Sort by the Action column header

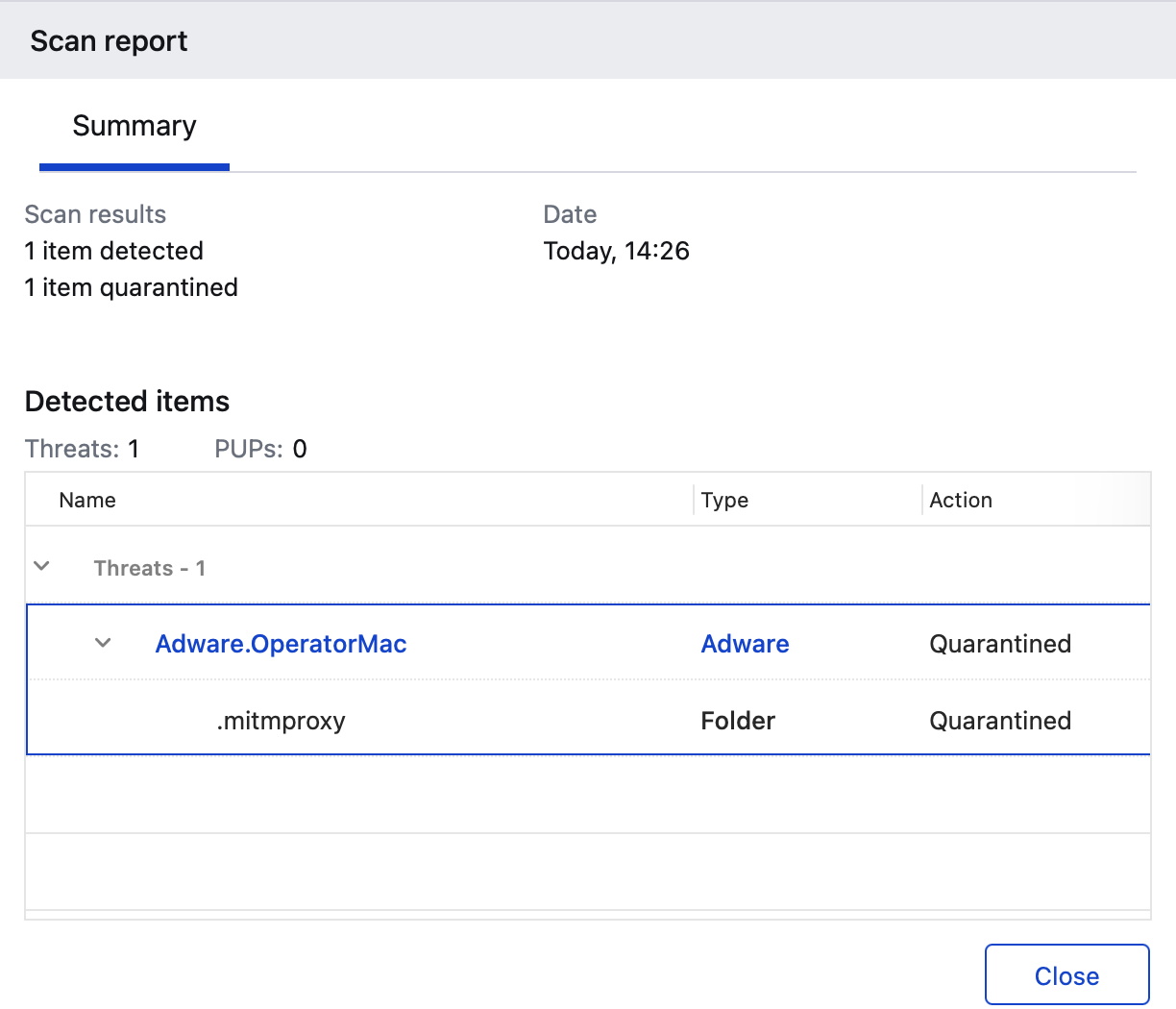pos(961,500)
